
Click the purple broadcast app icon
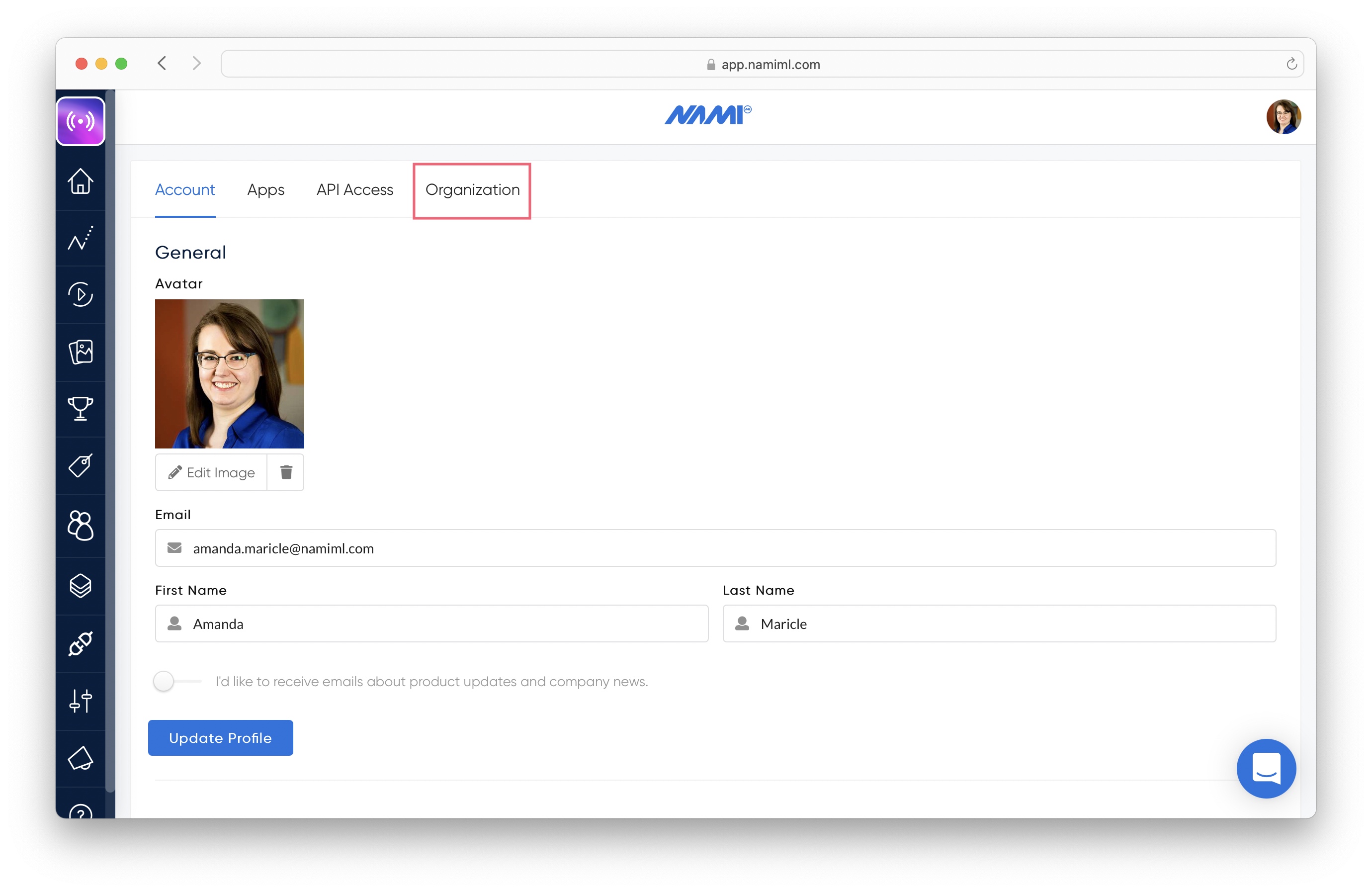point(80,121)
